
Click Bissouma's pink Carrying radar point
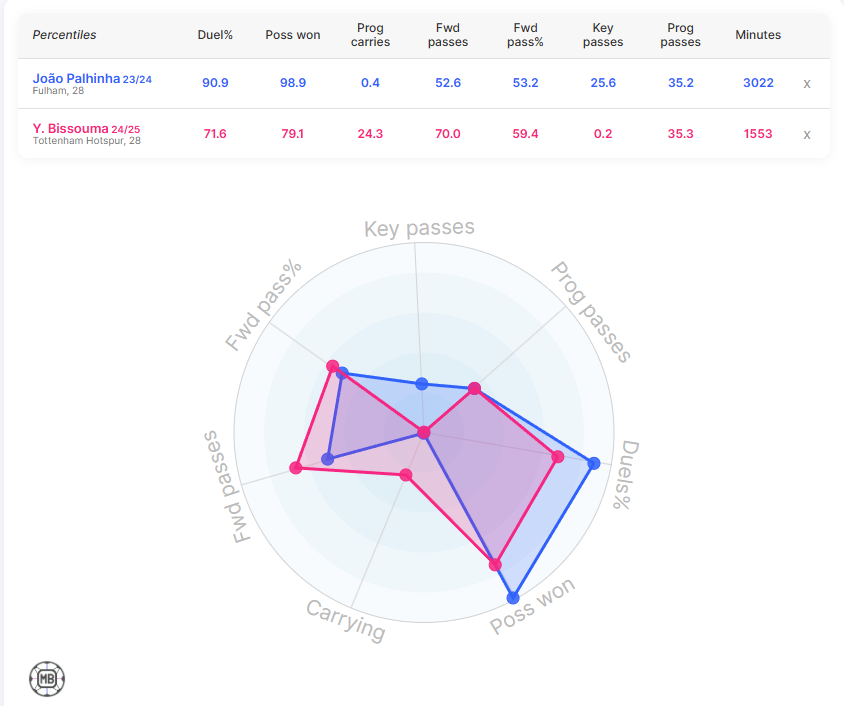point(406,475)
